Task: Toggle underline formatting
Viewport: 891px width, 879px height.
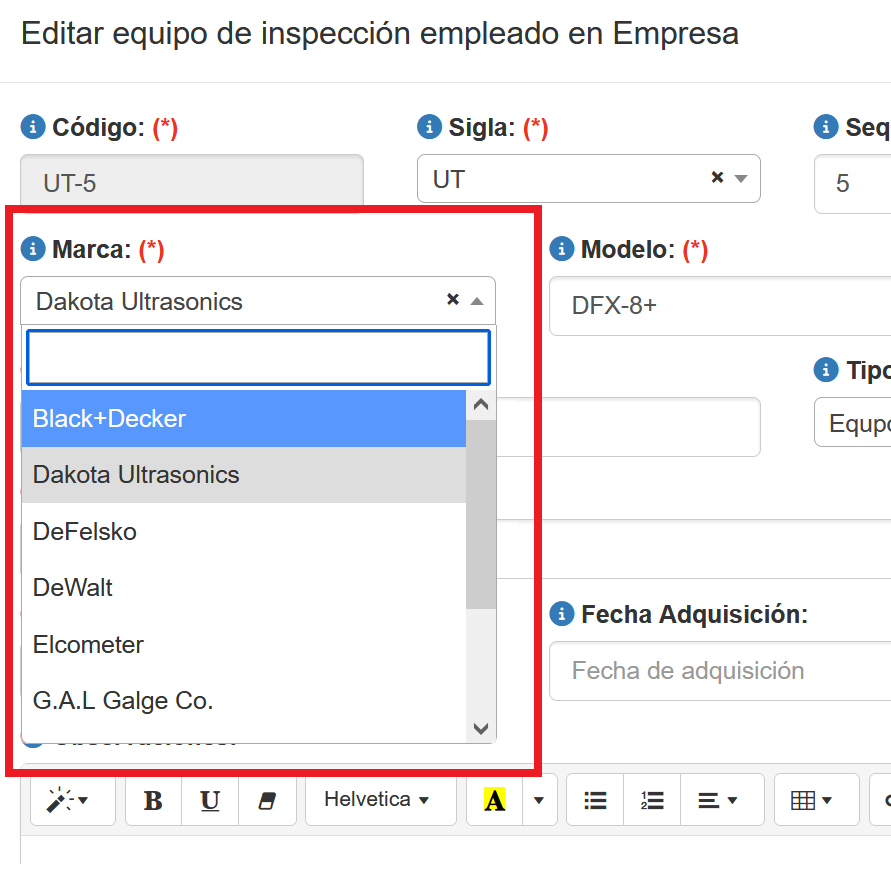Action: coord(210,800)
